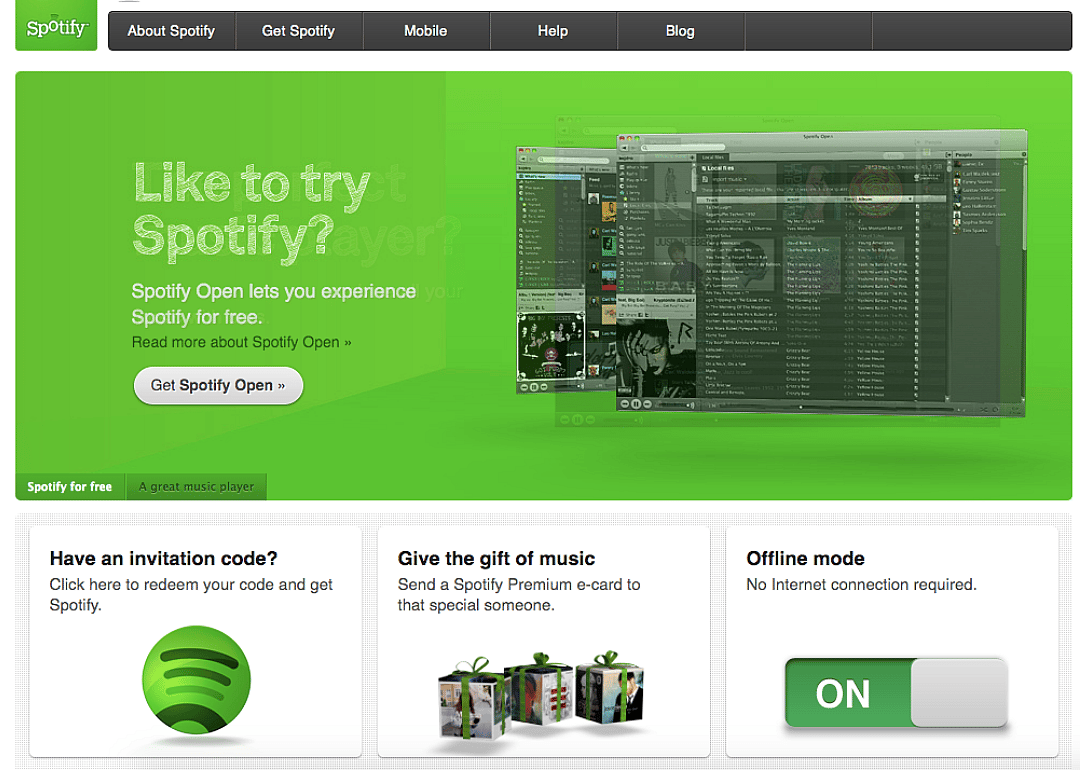Open the Offline mode heading
1080x770 pixels.
805,559
